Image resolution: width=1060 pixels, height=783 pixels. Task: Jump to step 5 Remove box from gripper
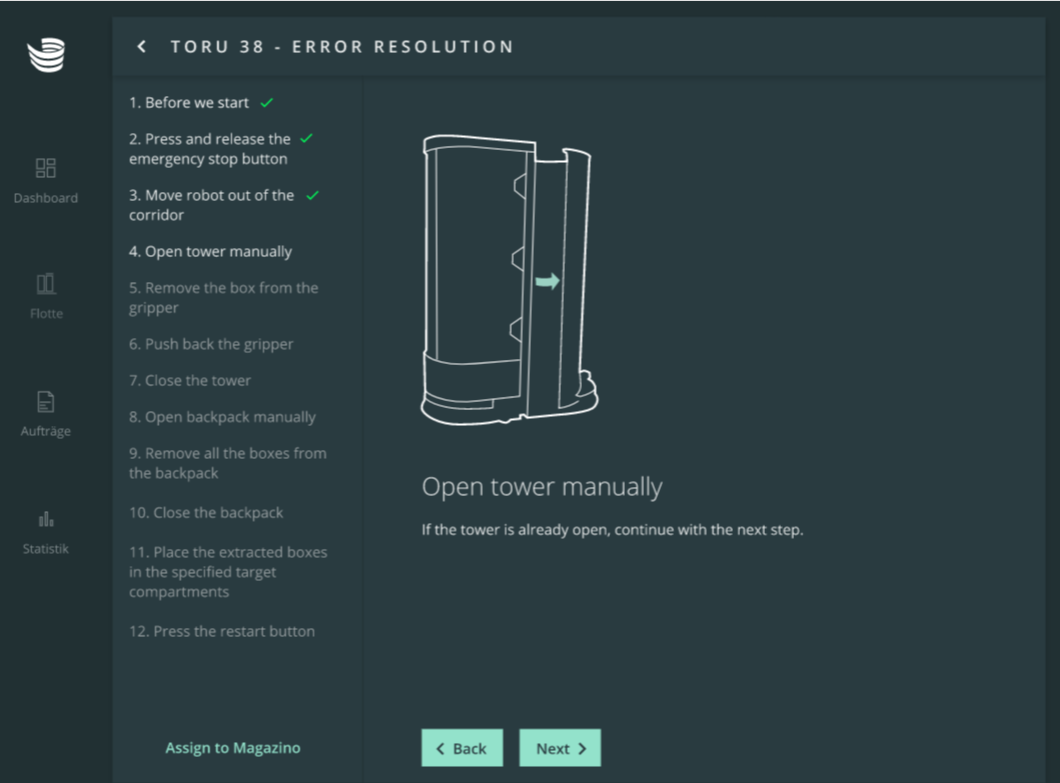click(x=223, y=298)
